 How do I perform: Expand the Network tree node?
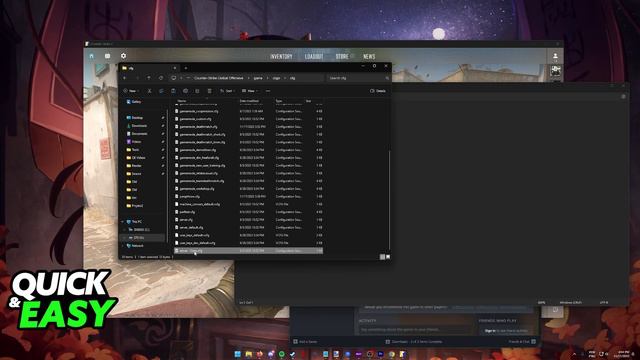click(122, 246)
